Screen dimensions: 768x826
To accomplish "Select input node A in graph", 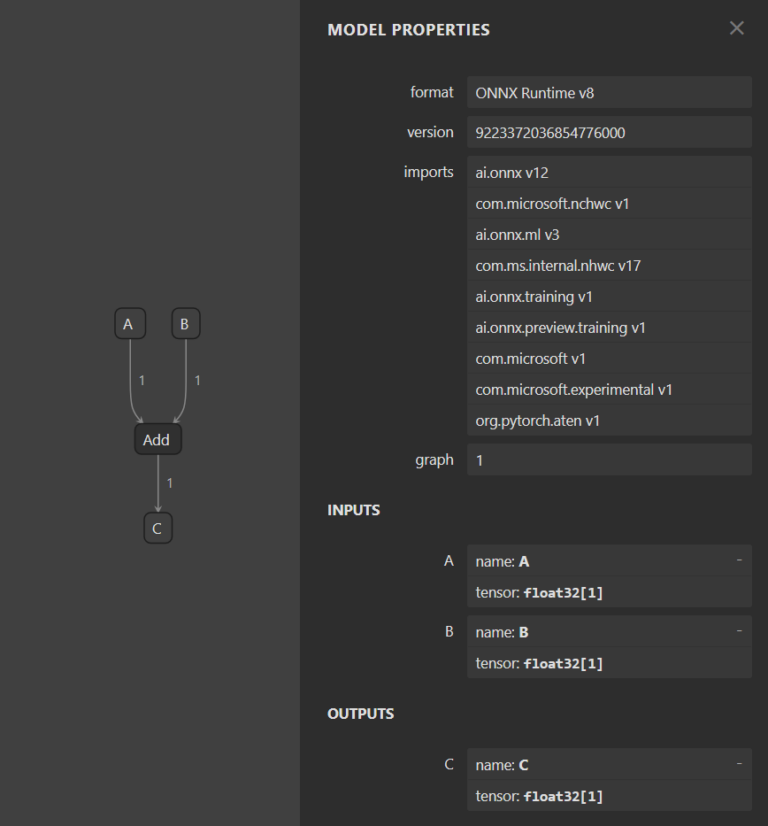I will [128, 324].
